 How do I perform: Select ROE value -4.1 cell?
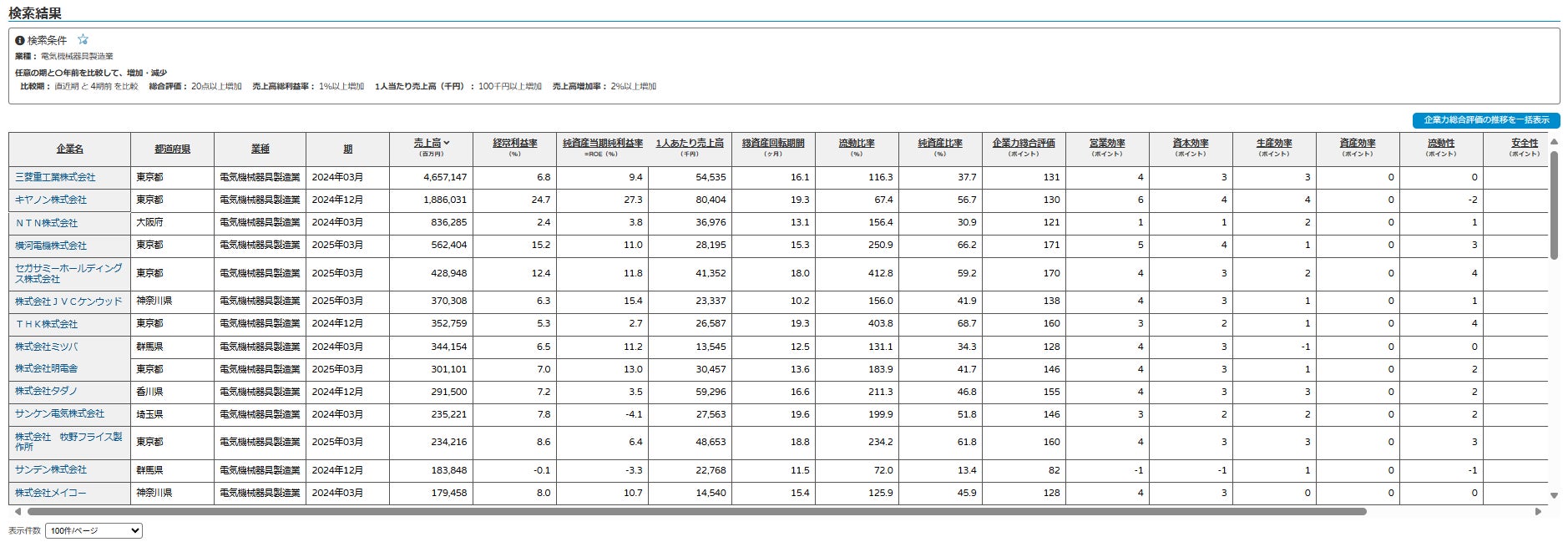coord(602,414)
